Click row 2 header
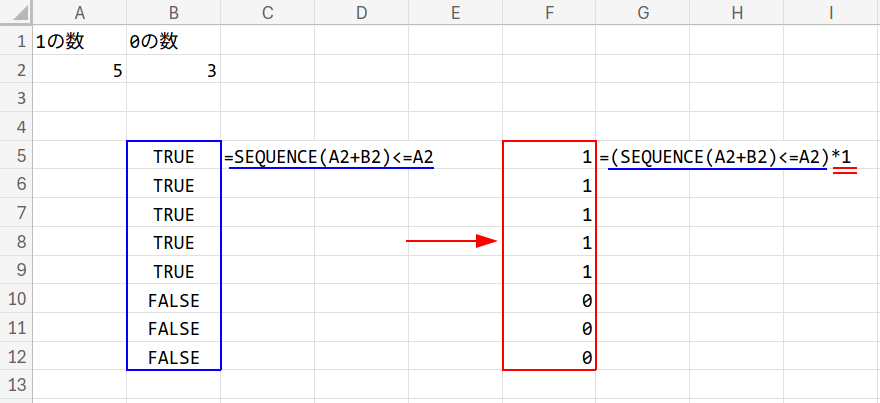This screenshot has height=403, width=880. tap(16, 71)
